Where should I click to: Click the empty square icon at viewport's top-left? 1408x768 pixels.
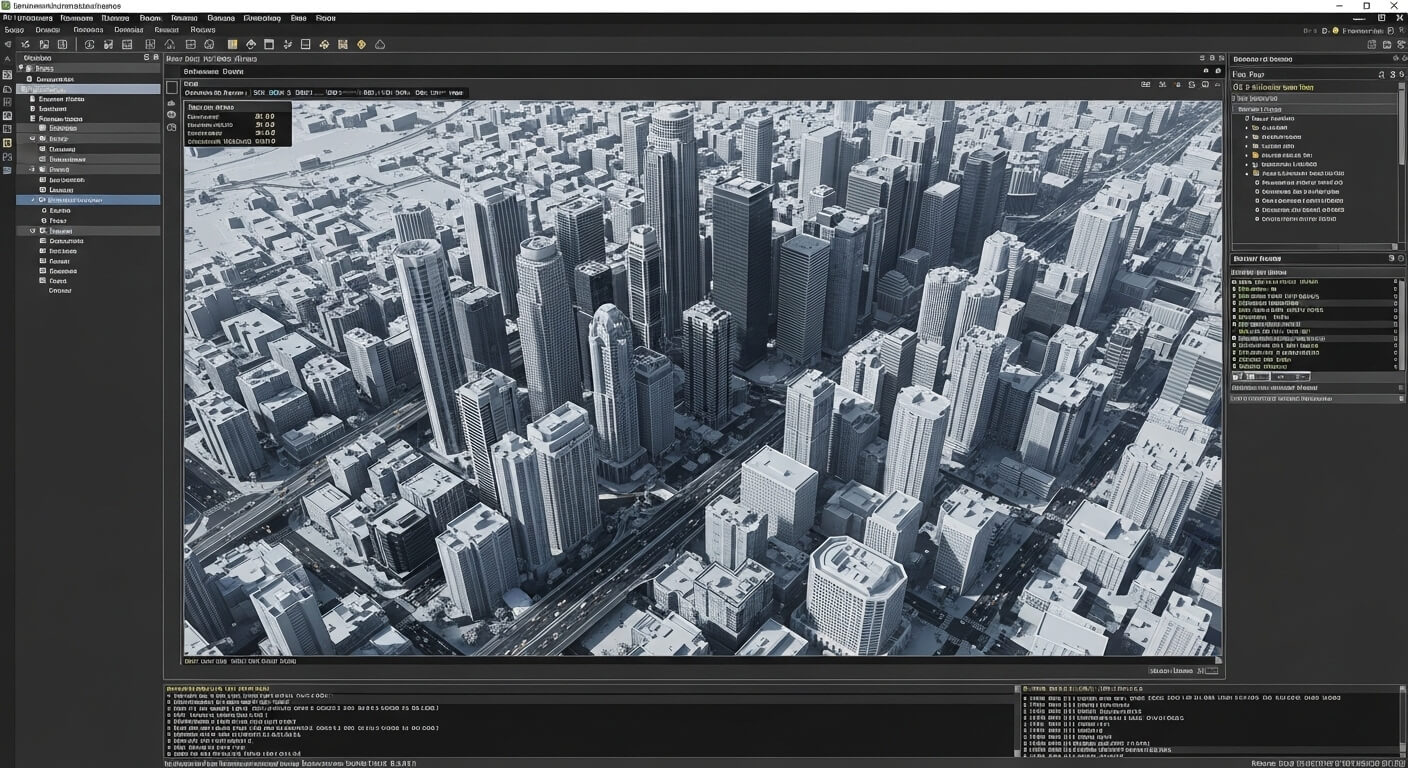pos(172,88)
